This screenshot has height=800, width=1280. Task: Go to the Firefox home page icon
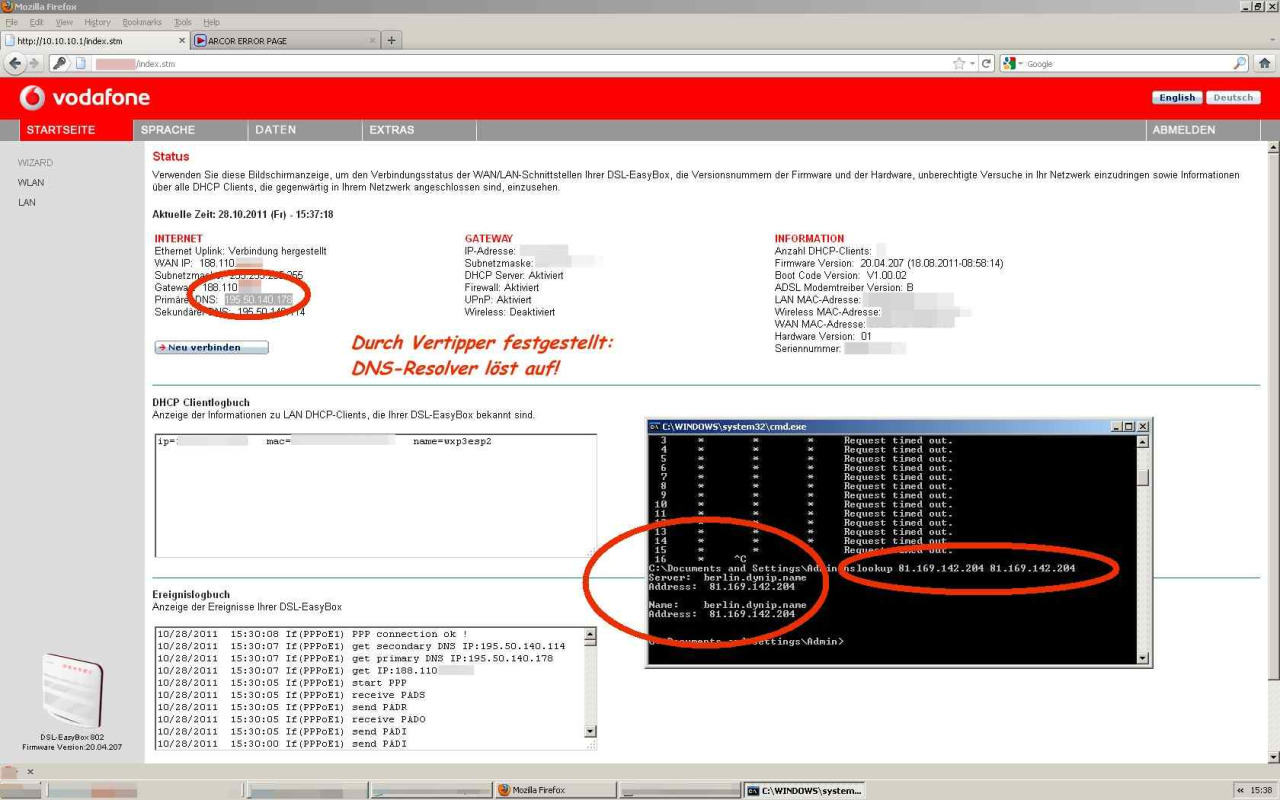(x=1265, y=63)
